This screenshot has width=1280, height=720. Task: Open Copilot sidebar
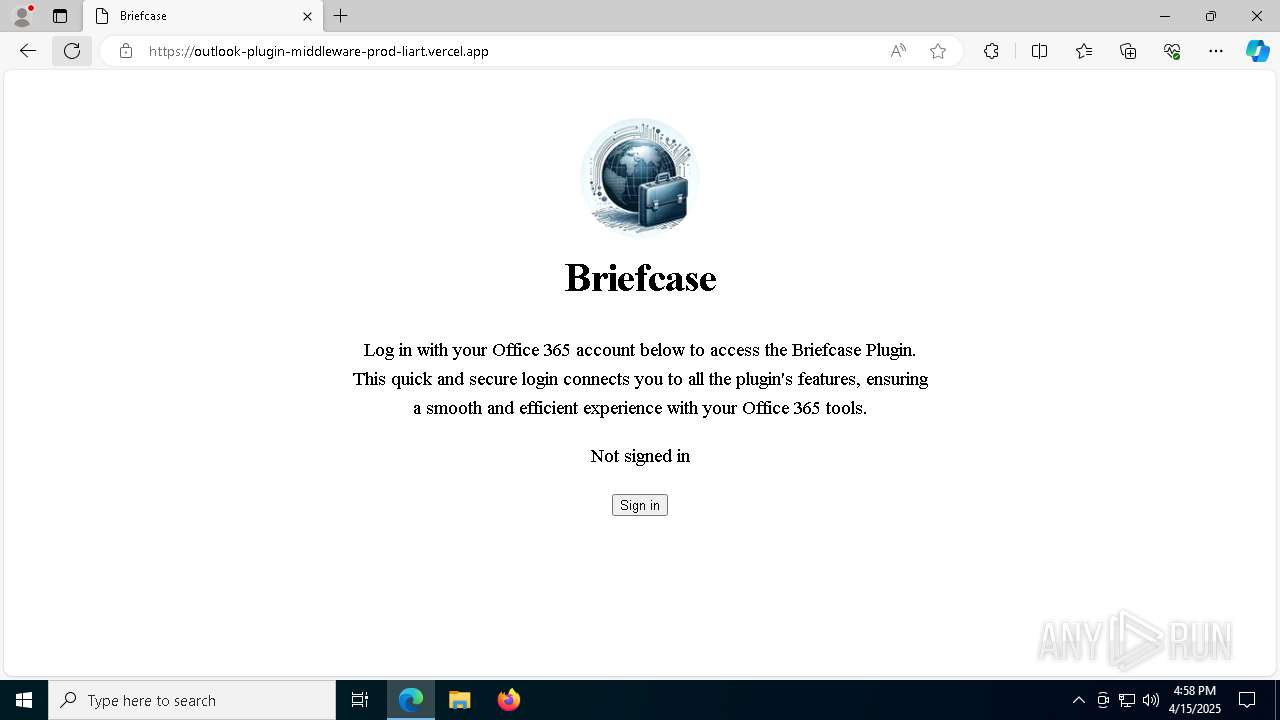(1257, 51)
